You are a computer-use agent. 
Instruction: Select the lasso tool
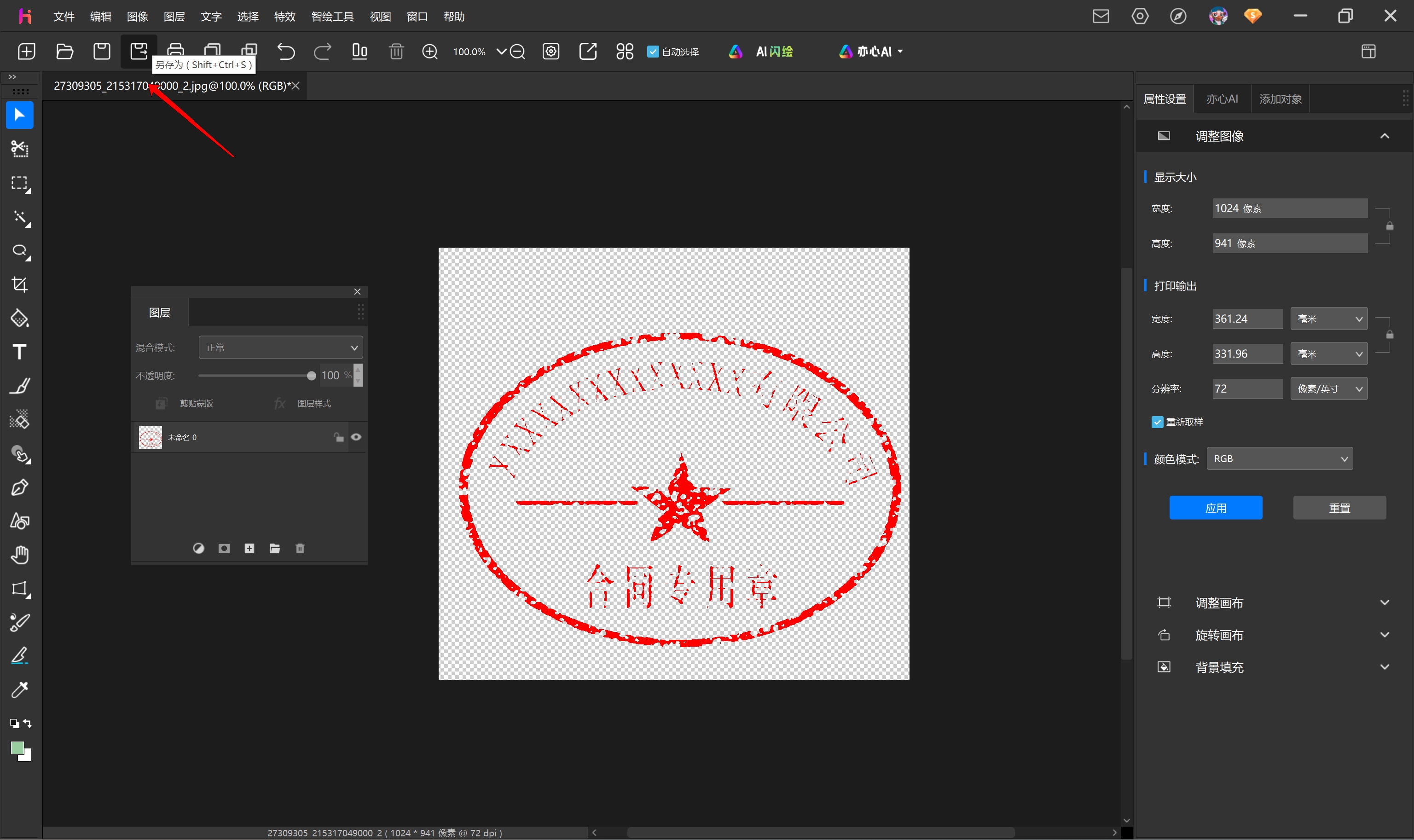pyautogui.click(x=21, y=251)
